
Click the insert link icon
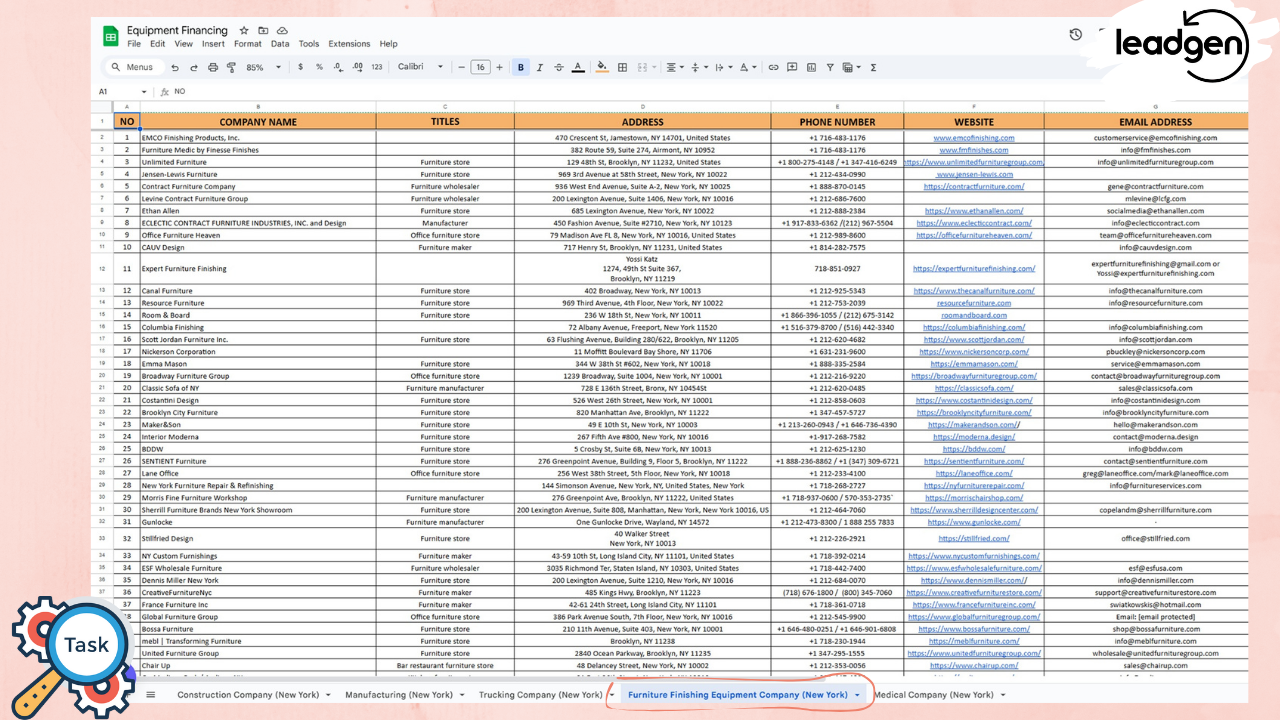click(x=773, y=68)
